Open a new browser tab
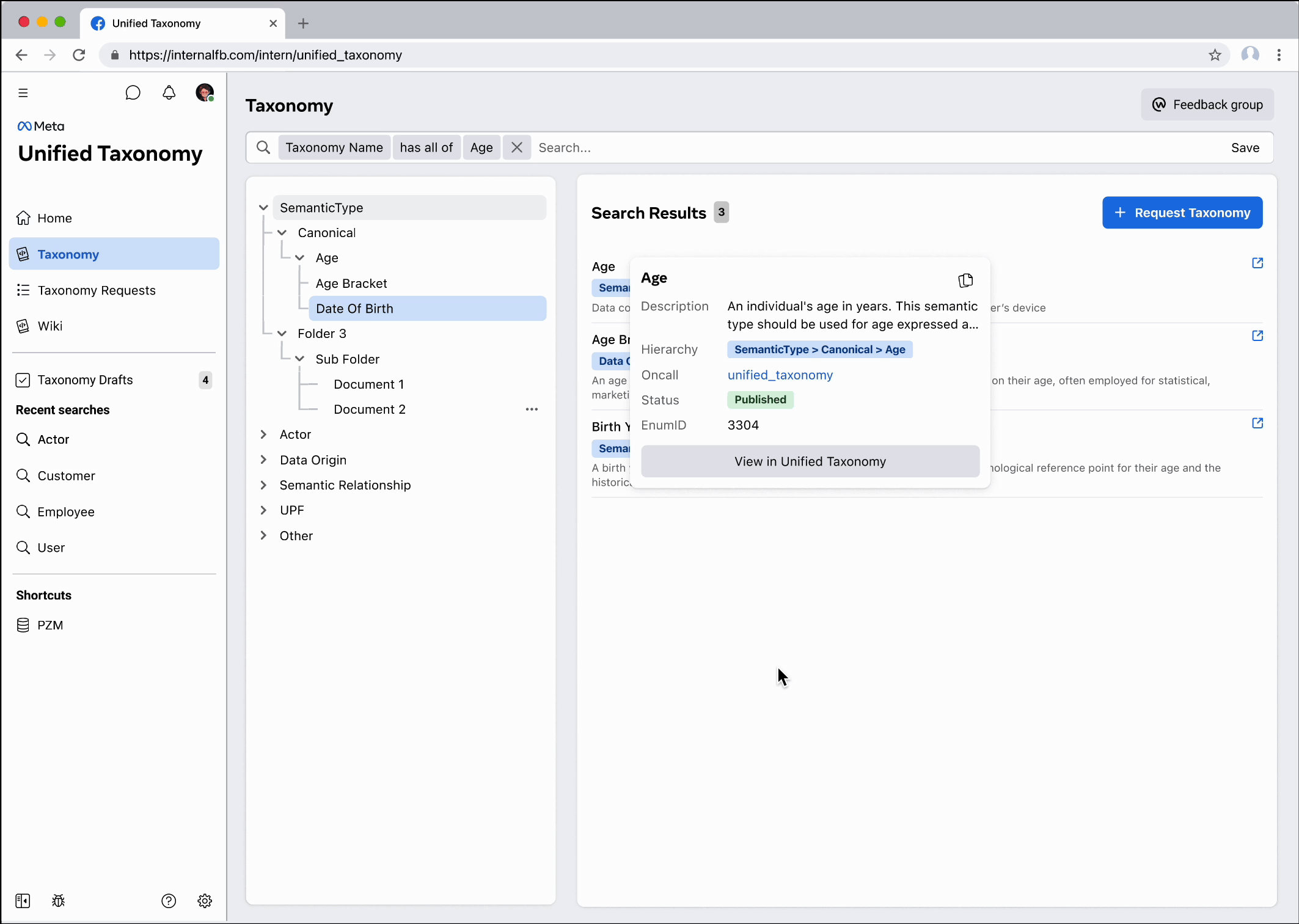1299x924 pixels. pos(303,23)
